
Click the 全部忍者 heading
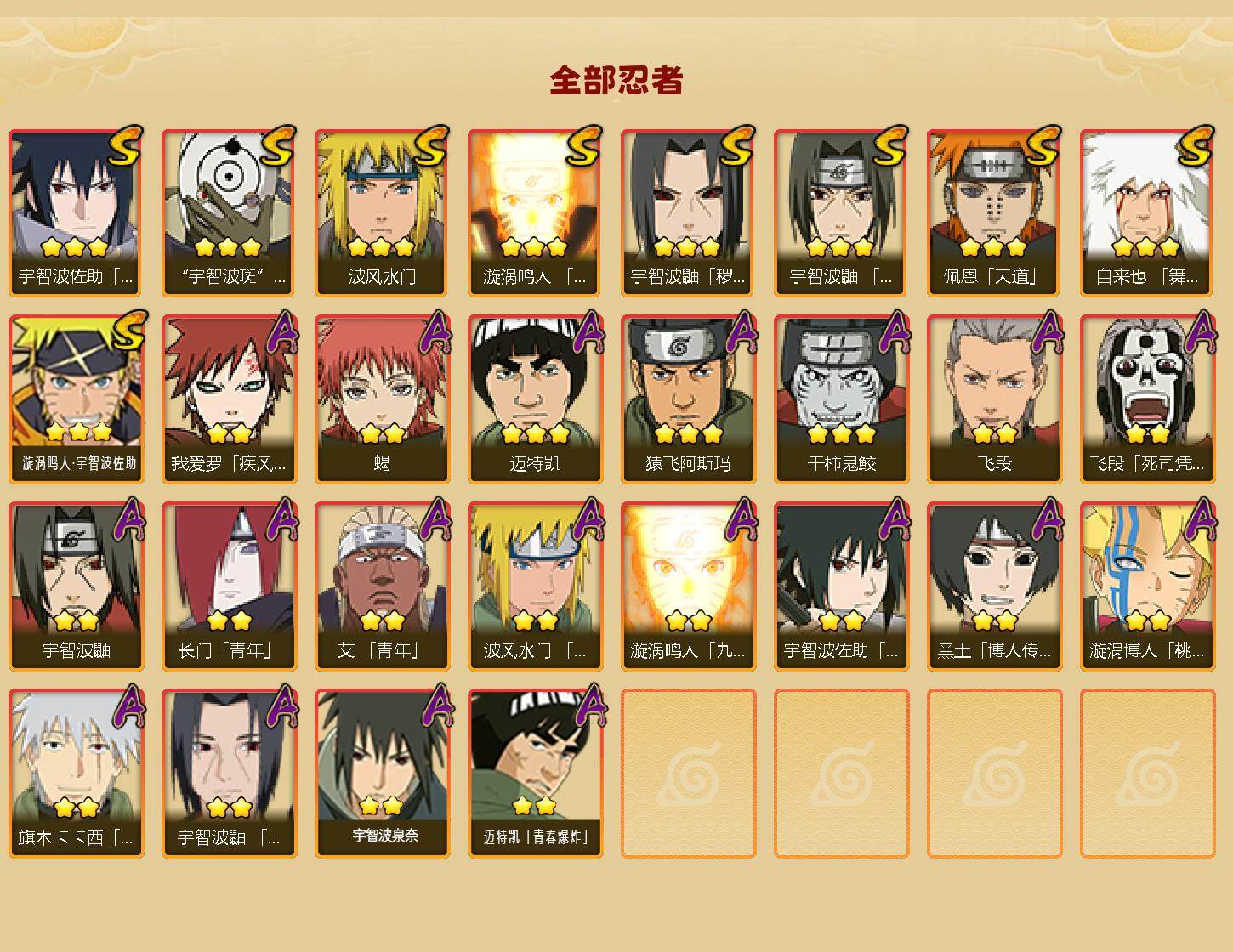pos(616,80)
